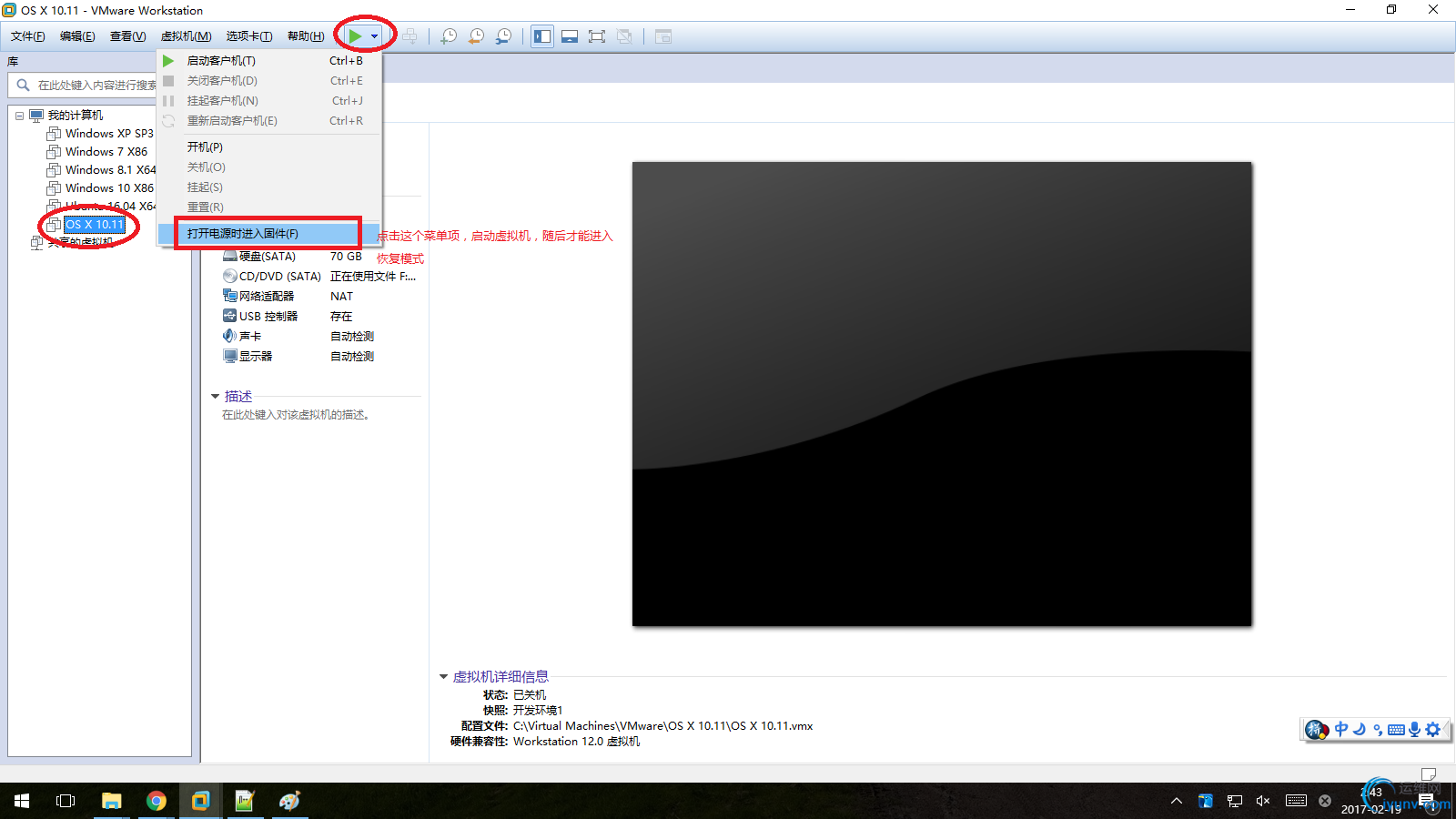Enter full screen mode
This screenshot has width=1456, height=819.
tap(597, 36)
